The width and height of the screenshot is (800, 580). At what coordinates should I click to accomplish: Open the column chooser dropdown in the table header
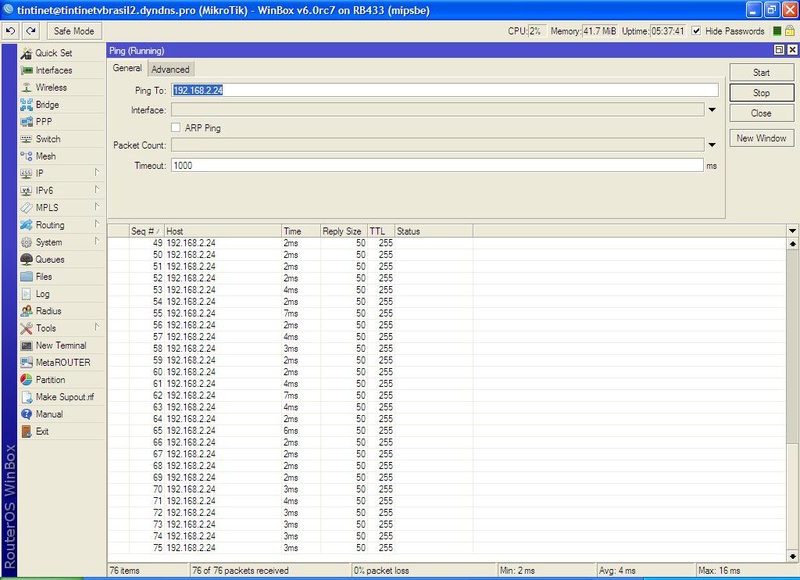pos(792,231)
